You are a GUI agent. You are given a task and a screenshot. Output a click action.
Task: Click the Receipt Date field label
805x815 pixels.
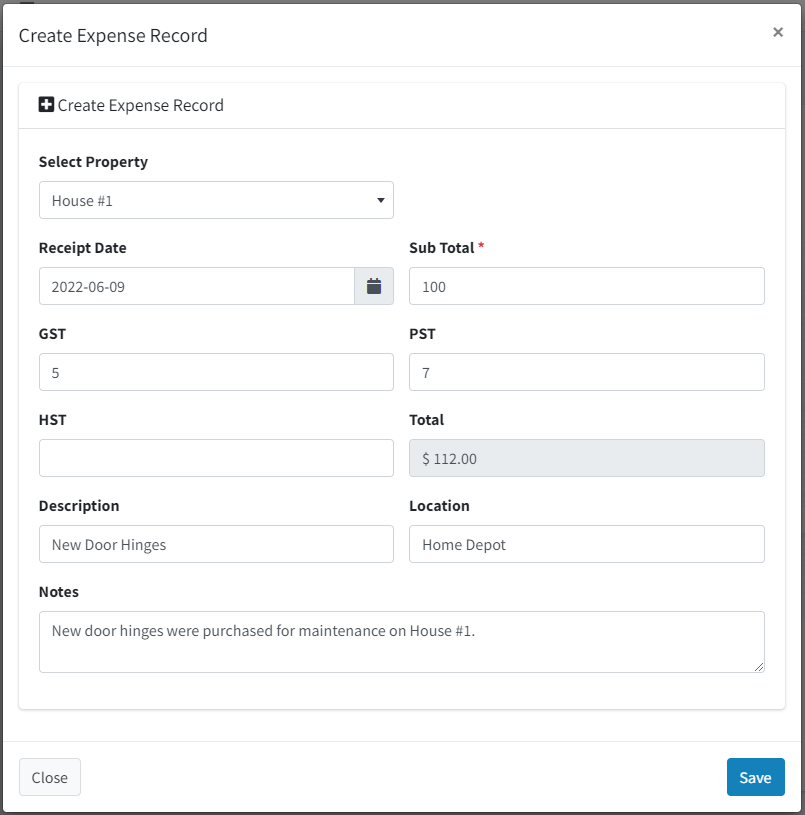pyautogui.click(x=83, y=248)
